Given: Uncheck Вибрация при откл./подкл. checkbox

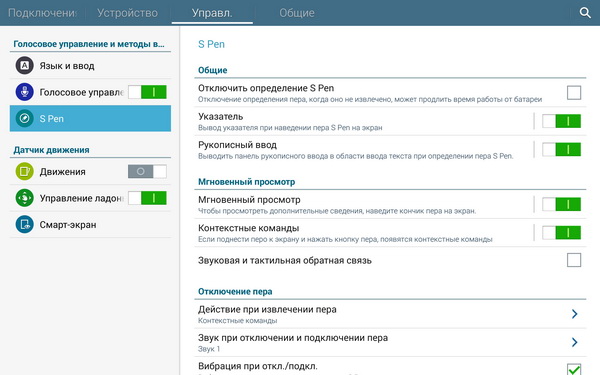Looking at the screenshot, I should pyautogui.click(x=574, y=369).
